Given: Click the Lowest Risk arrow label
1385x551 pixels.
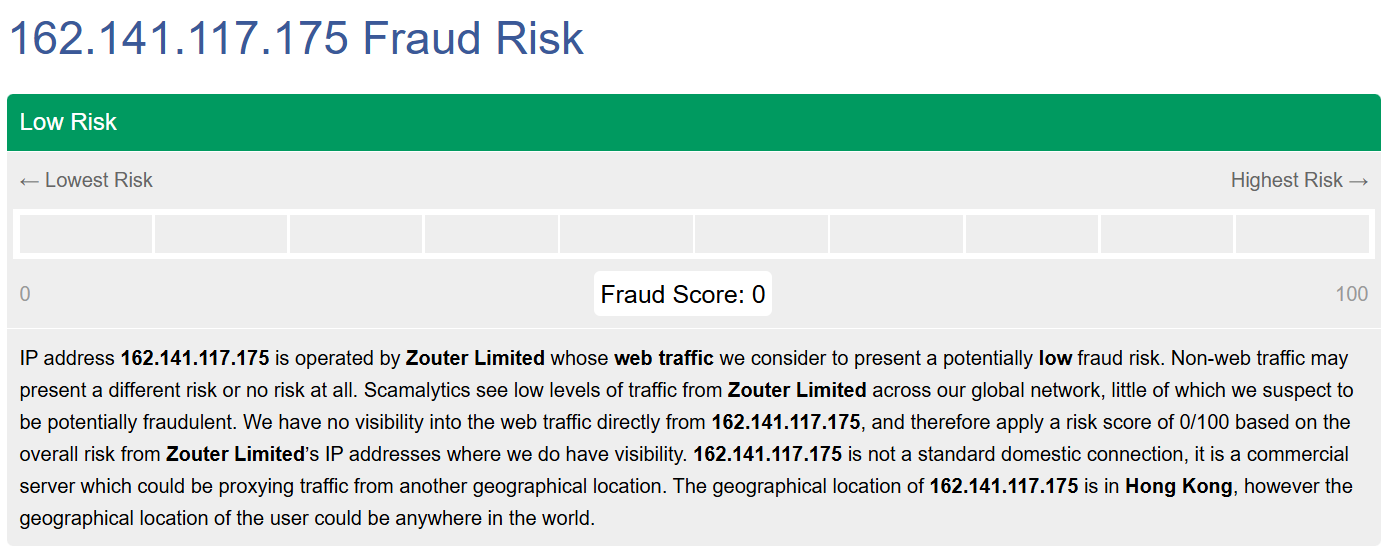Looking at the screenshot, I should coord(86,180).
